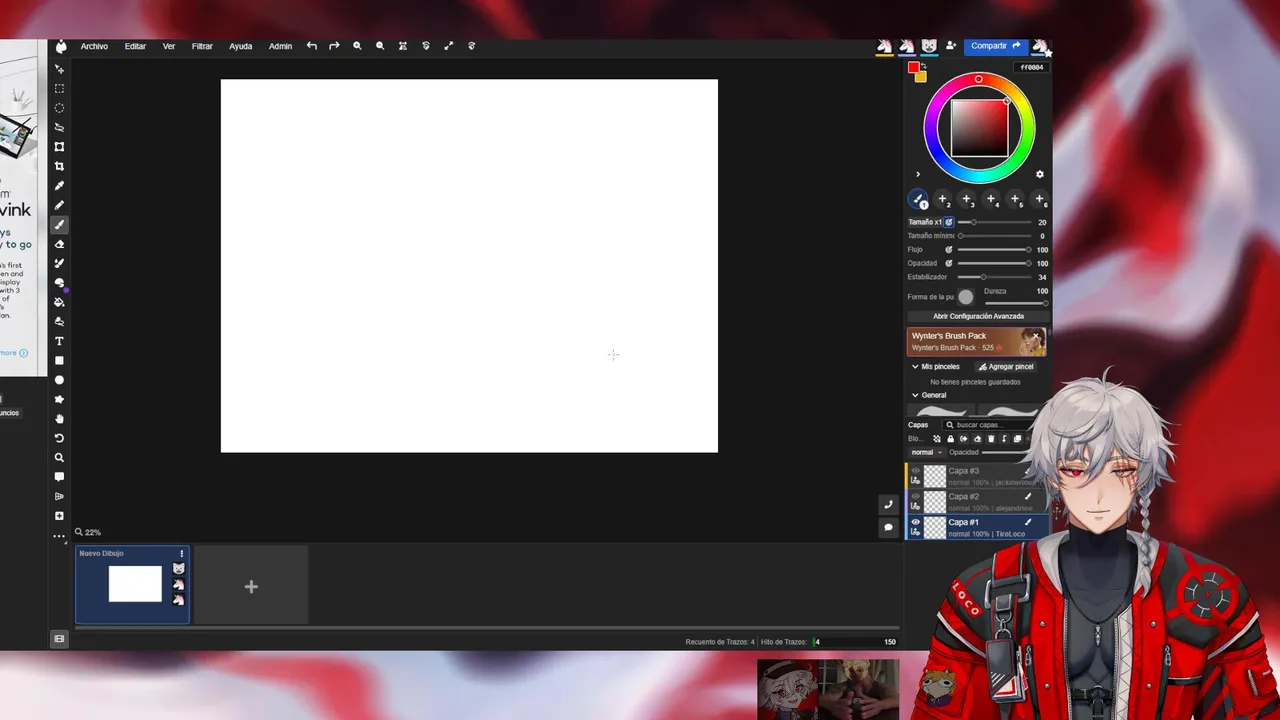Click the red foreground color swatch

(913, 68)
